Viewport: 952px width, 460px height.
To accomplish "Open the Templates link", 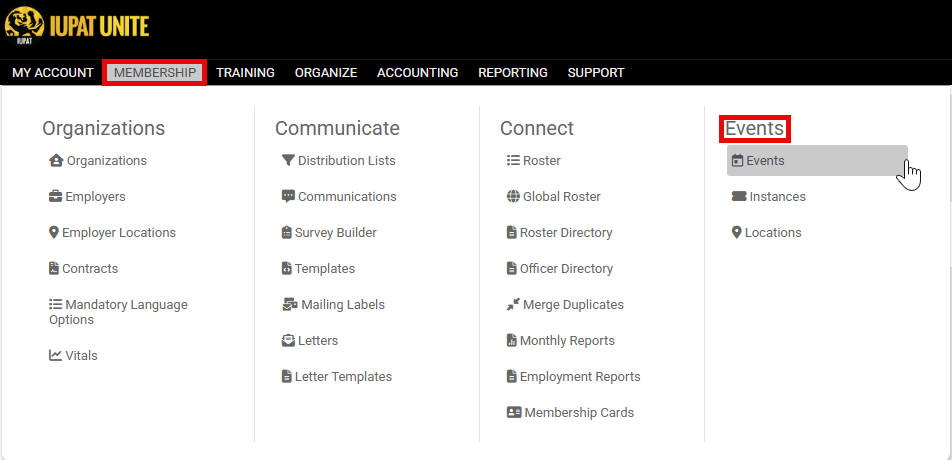I will tap(325, 268).
